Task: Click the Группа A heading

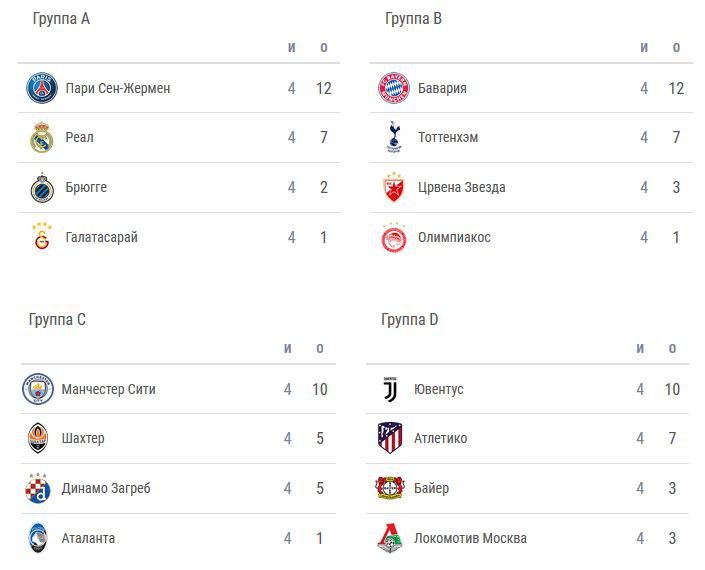Action: click(x=61, y=19)
